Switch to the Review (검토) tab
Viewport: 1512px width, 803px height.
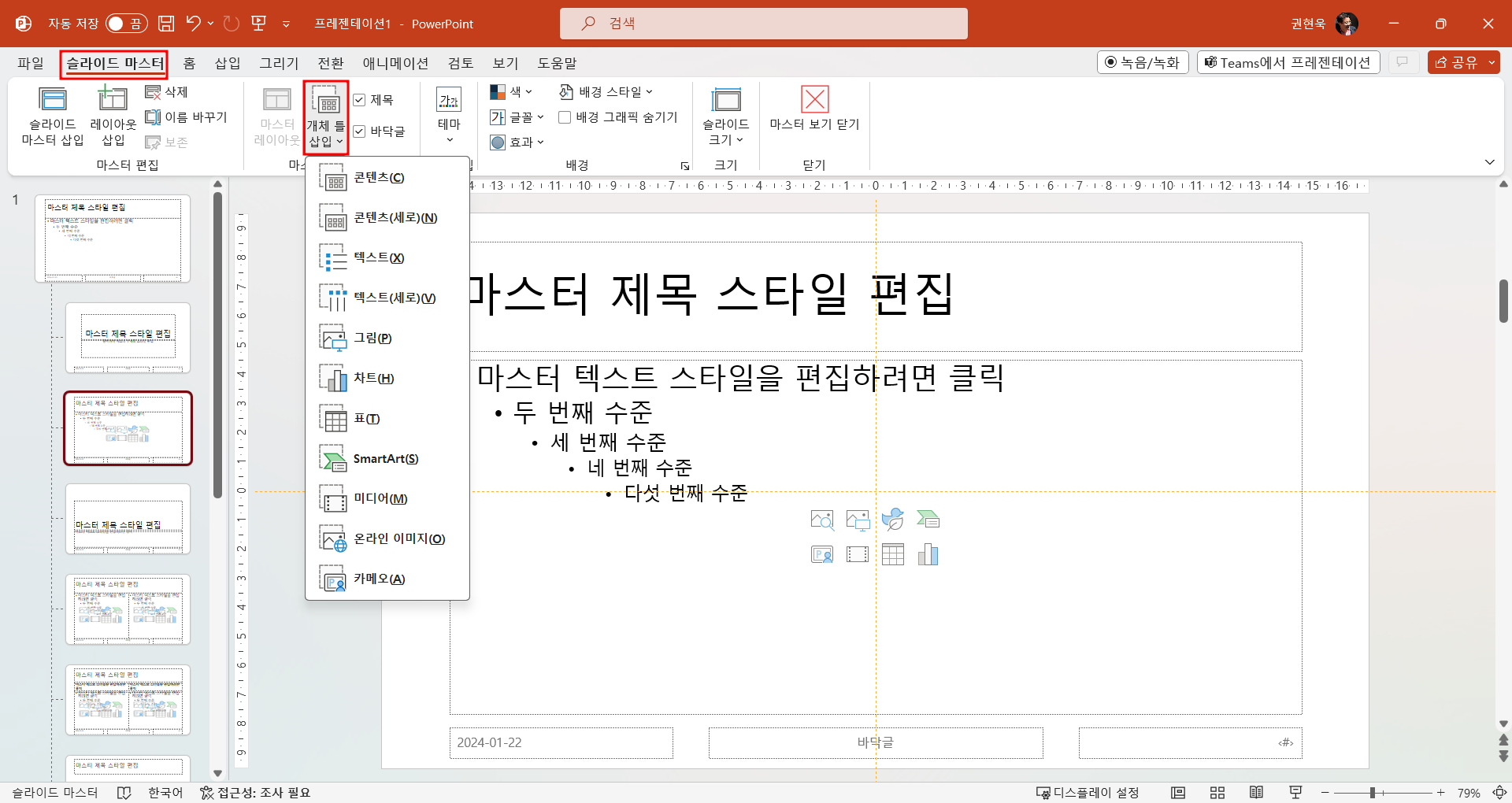coord(461,63)
